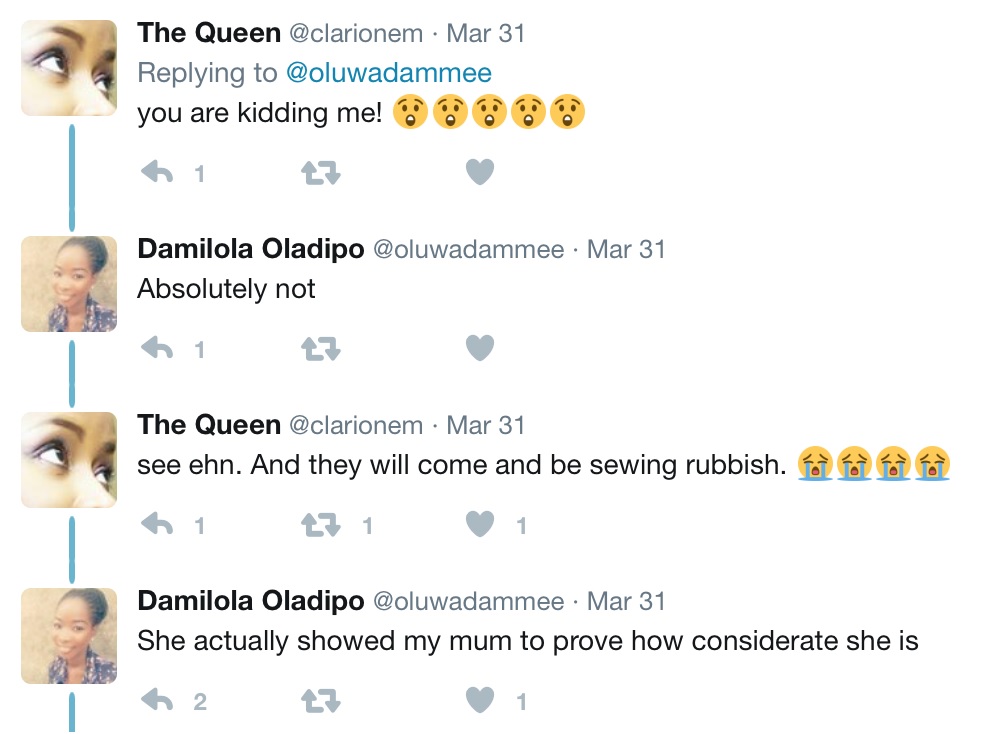
Task: Click @clarionem handle on "sewing rubbish" tweet
Action: pyautogui.click(x=355, y=425)
